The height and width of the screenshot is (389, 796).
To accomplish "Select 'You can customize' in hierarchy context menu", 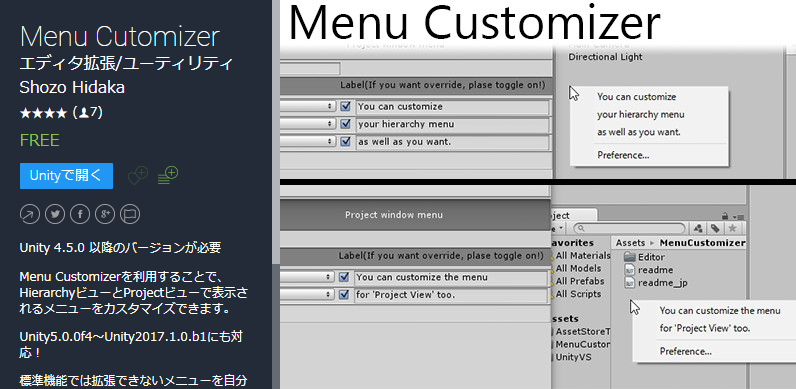I will click(636, 96).
